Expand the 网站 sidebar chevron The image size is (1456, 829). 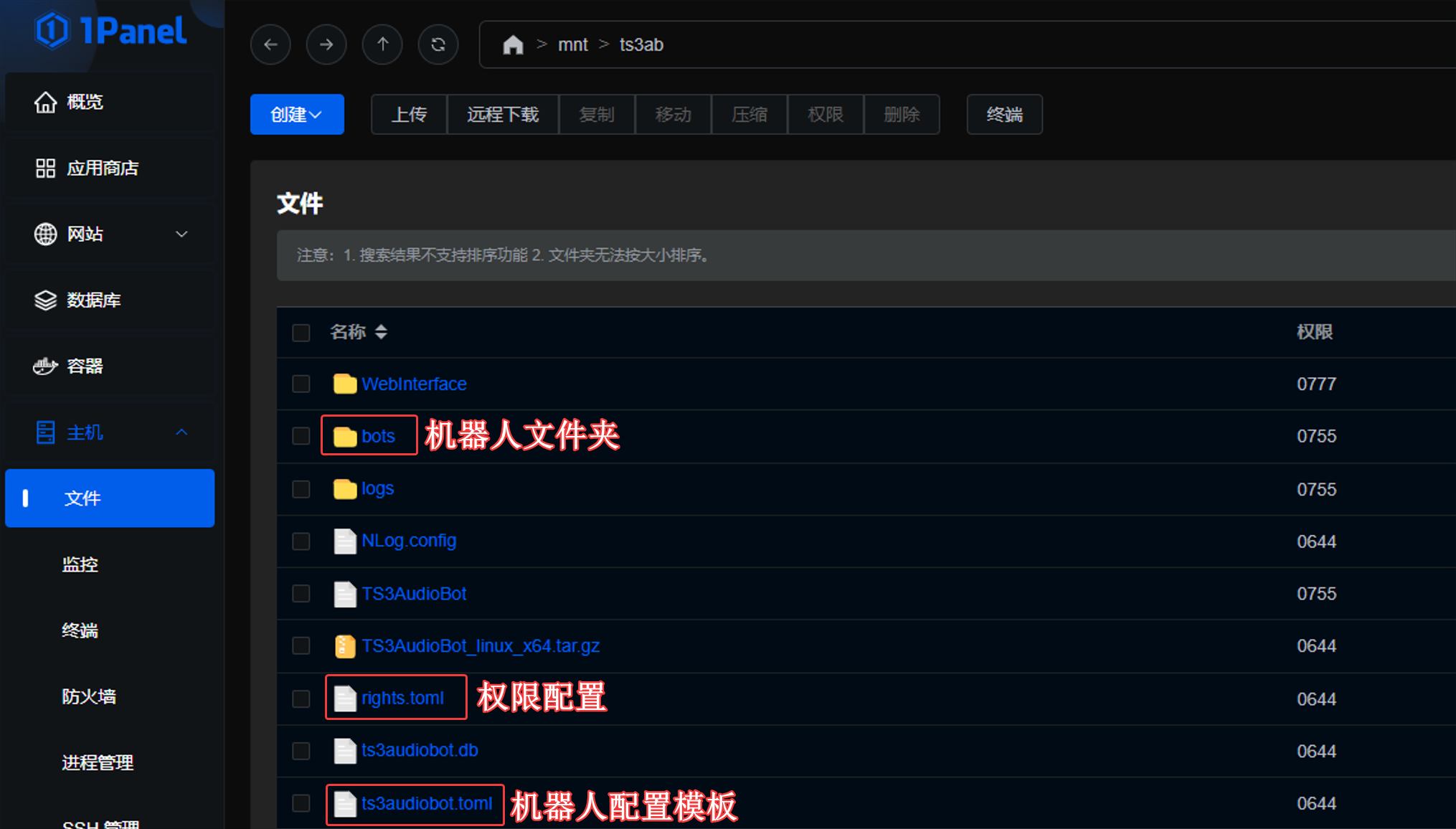[x=181, y=235]
